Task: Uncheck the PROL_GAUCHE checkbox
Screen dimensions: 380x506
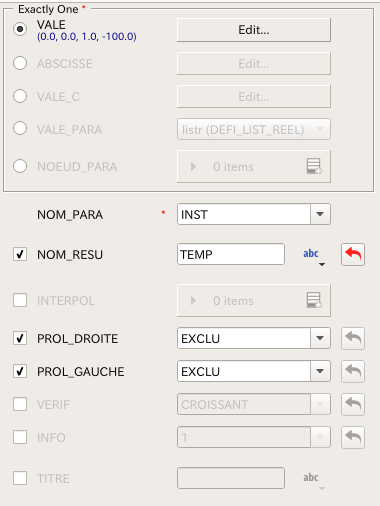Action: [20, 371]
